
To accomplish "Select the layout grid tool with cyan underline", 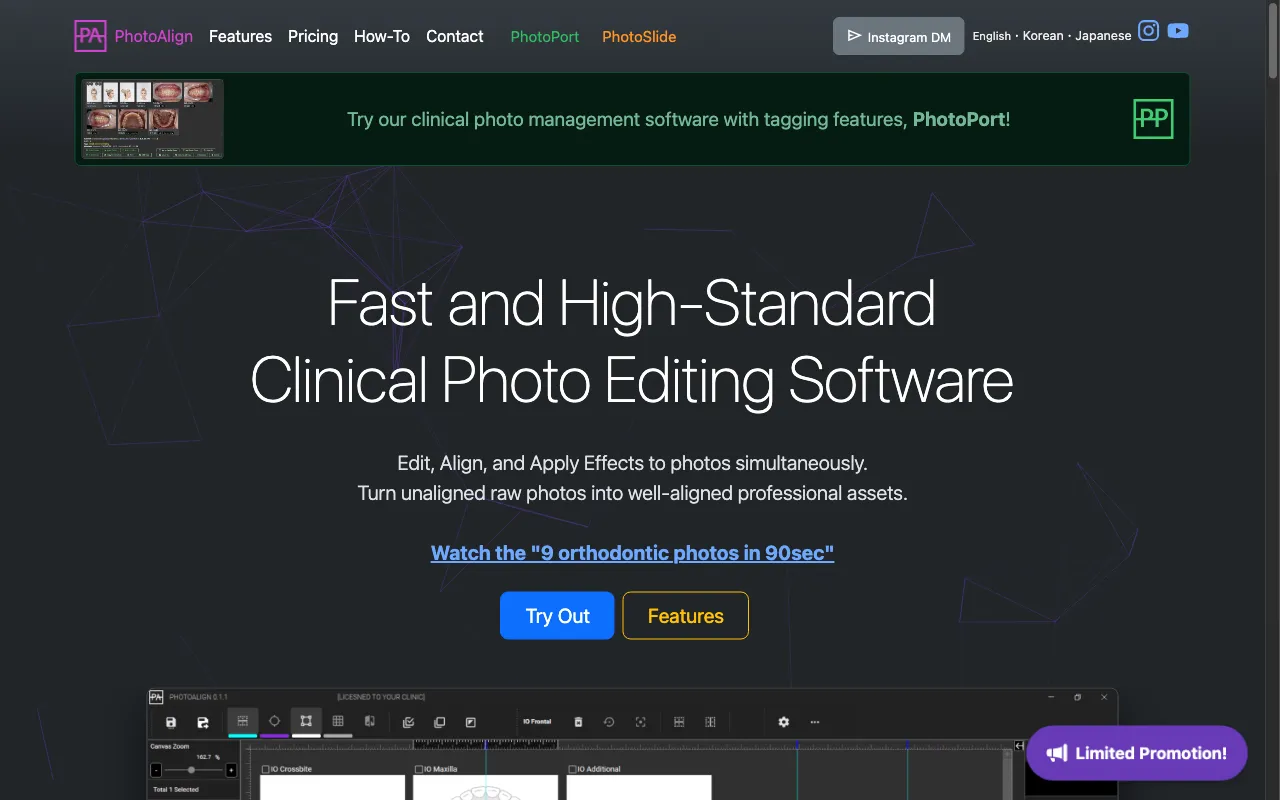I will [242, 721].
